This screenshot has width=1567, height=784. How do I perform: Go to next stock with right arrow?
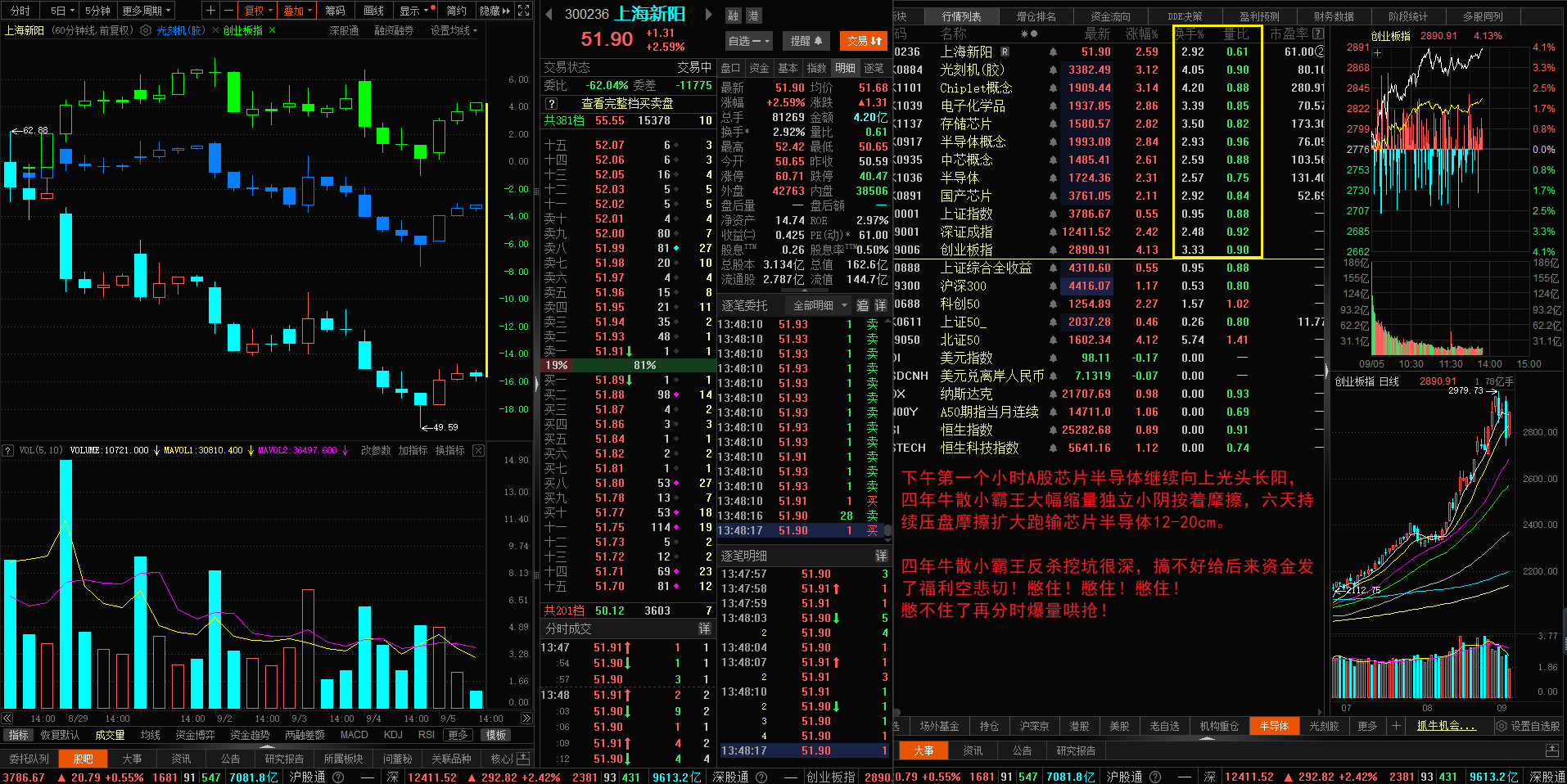[709, 14]
